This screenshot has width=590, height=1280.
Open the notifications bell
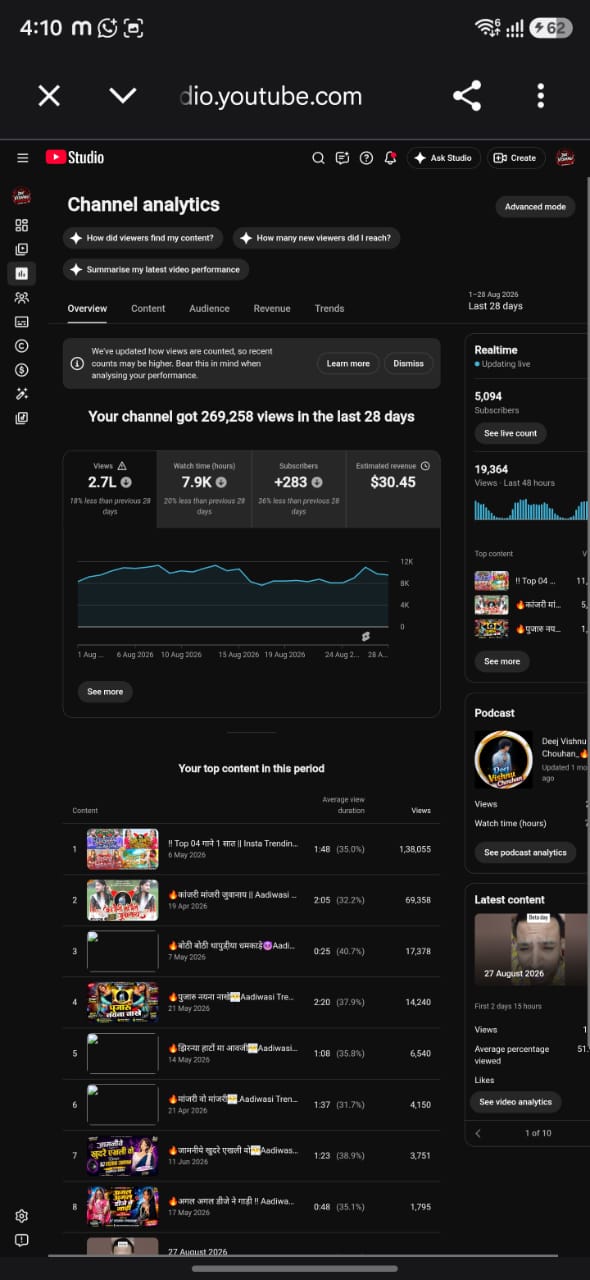coord(390,158)
